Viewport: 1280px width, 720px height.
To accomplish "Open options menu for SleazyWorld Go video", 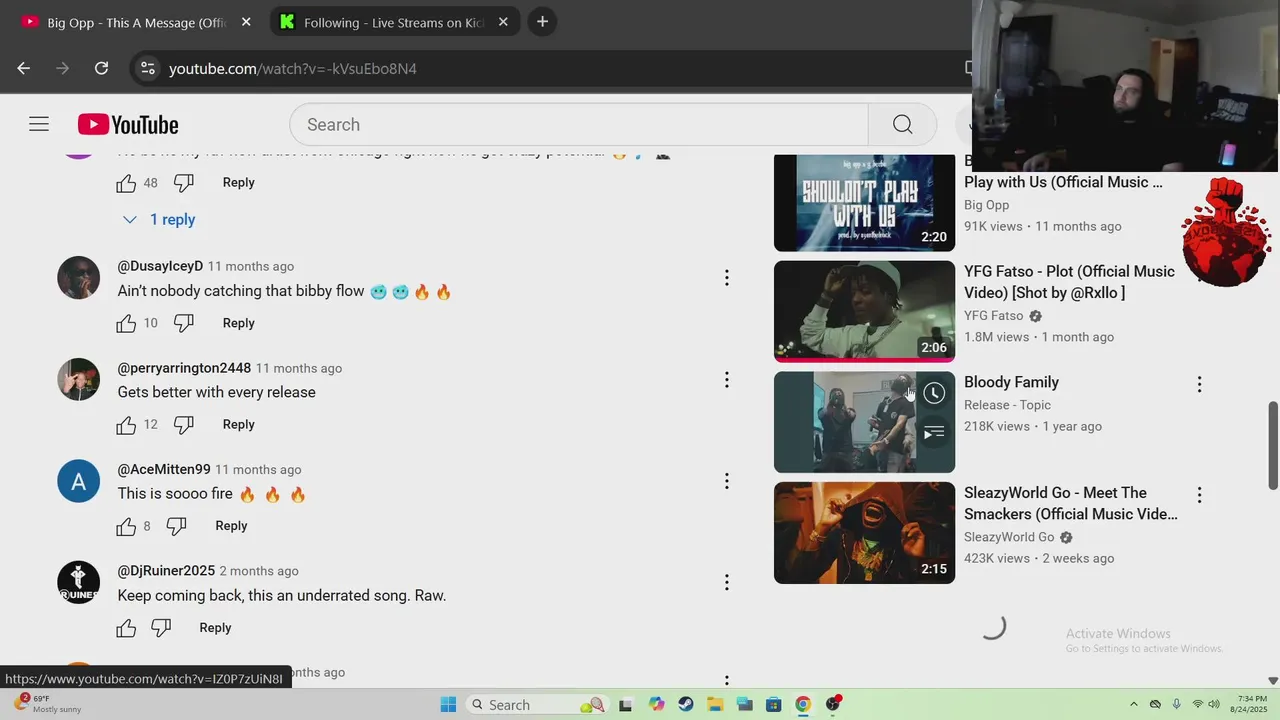I will click(1199, 495).
